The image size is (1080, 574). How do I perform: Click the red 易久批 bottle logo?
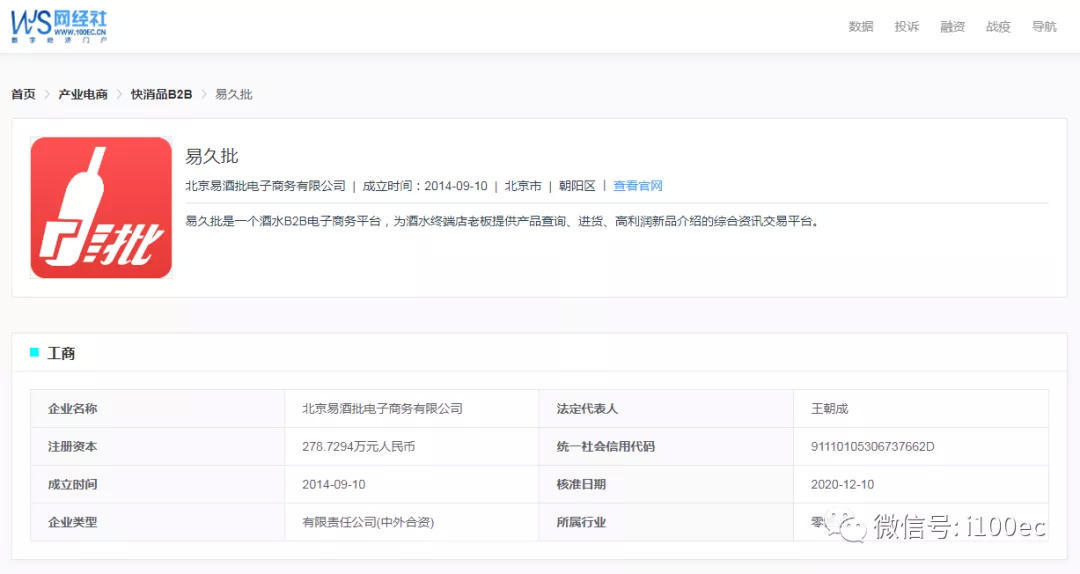click(101, 207)
